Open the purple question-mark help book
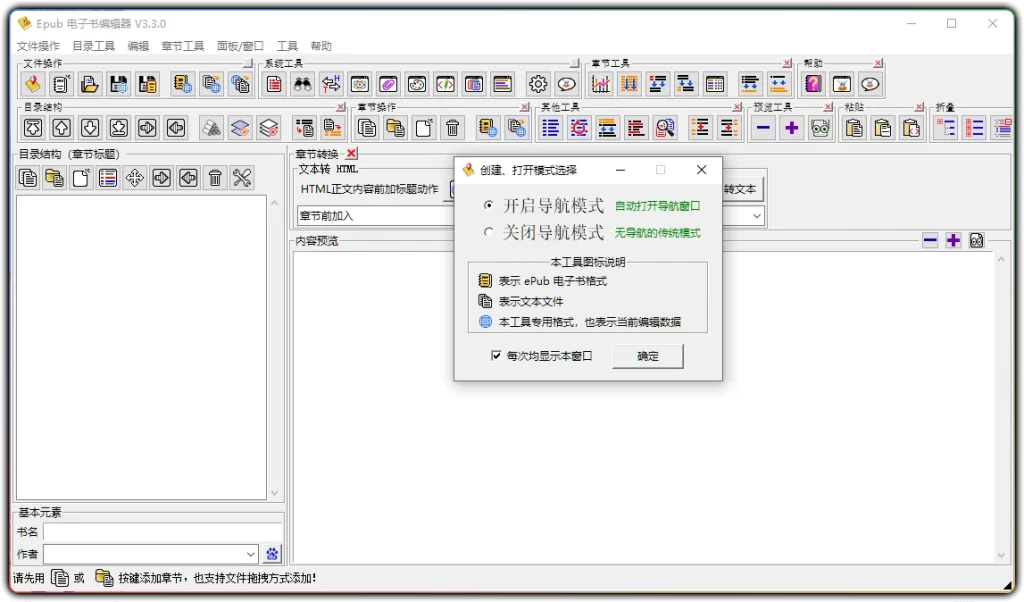This screenshot has width=1024, height=602. 813,84
